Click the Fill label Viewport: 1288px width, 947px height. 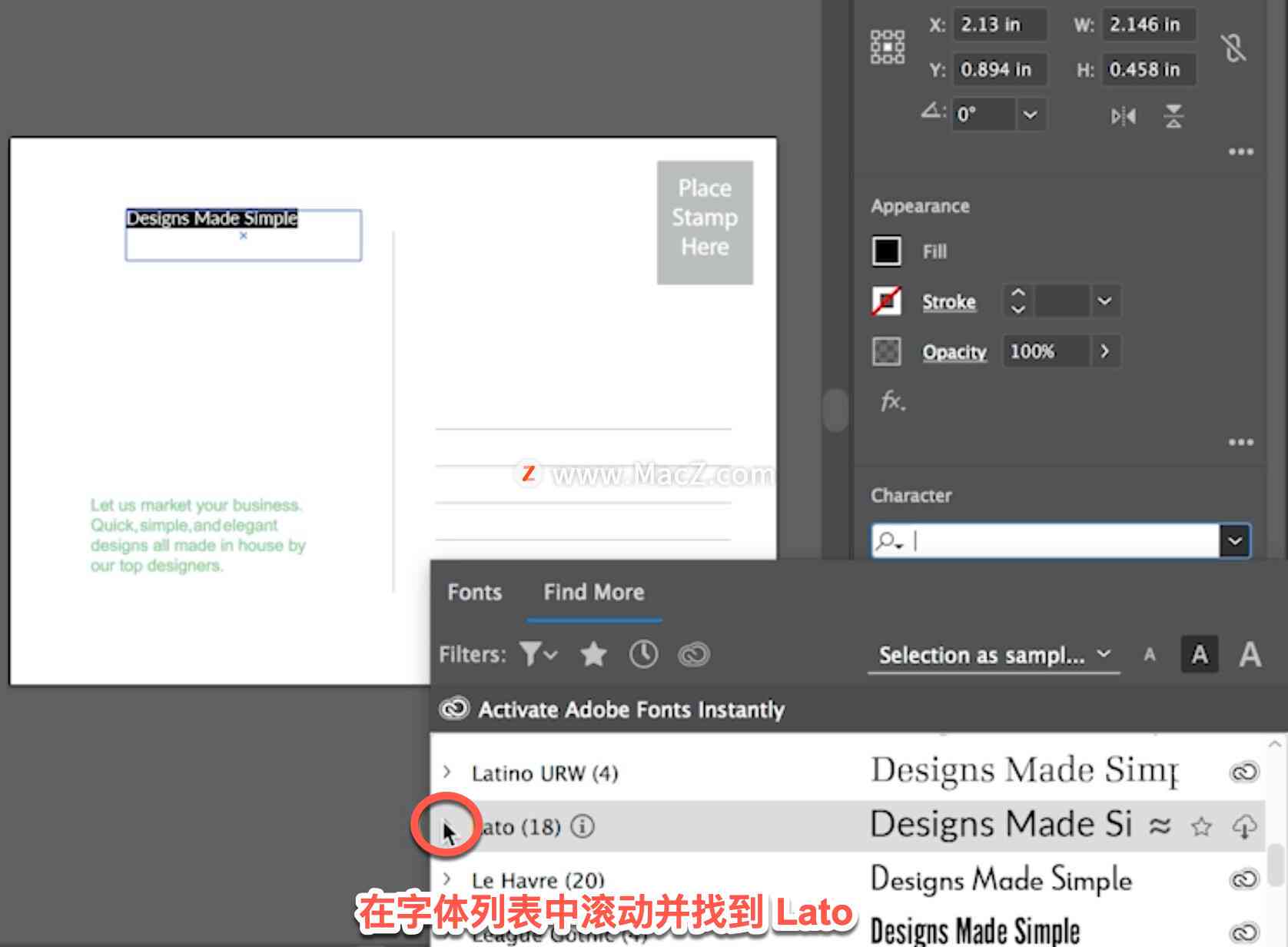click(x=934, y=251)
